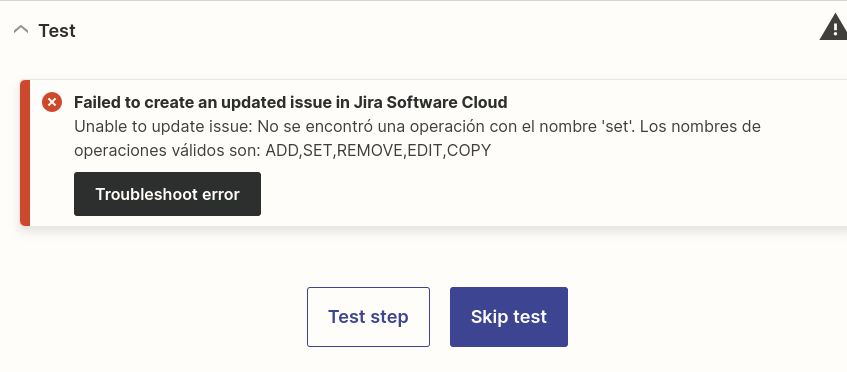The image size is (847, 372).
Task: Click the word REMOVE in operations list
Action: [x=370, y=151]
